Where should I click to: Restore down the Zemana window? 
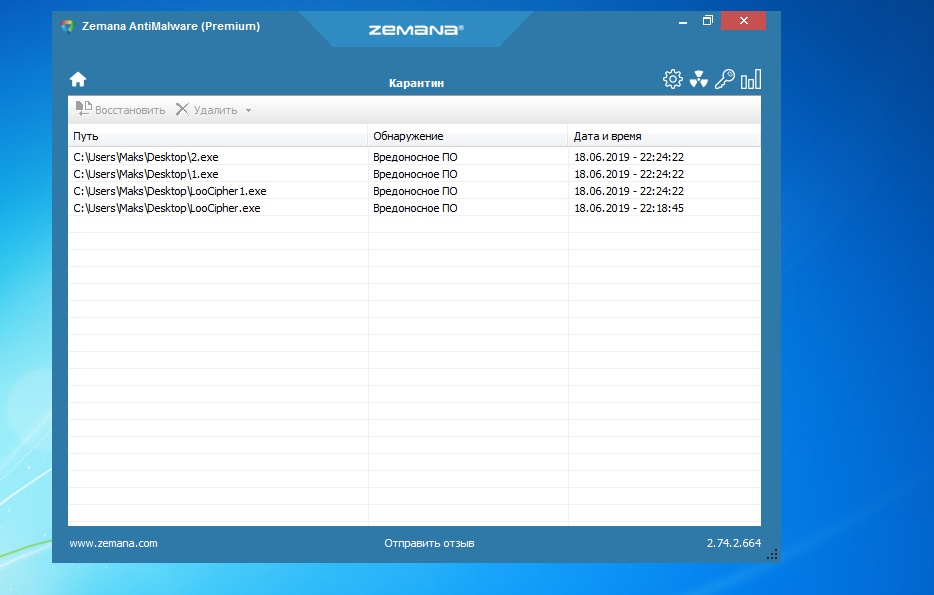708,21
